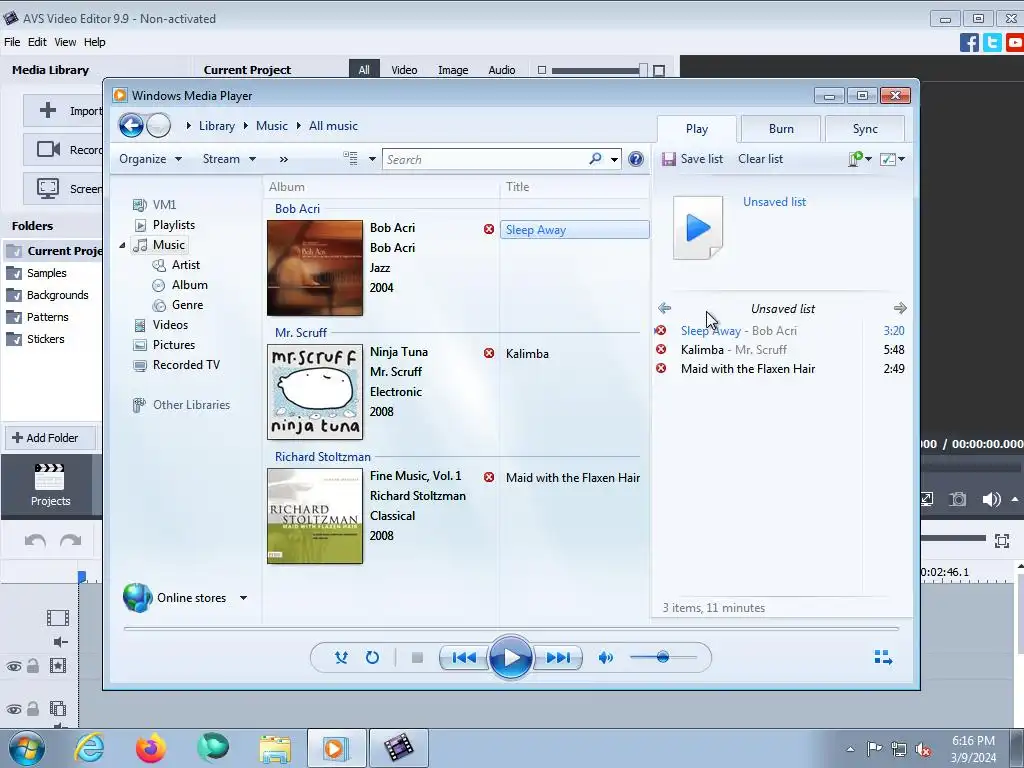Click Save list text button
Screen dimensions: 1024x768
coord(701,159)
